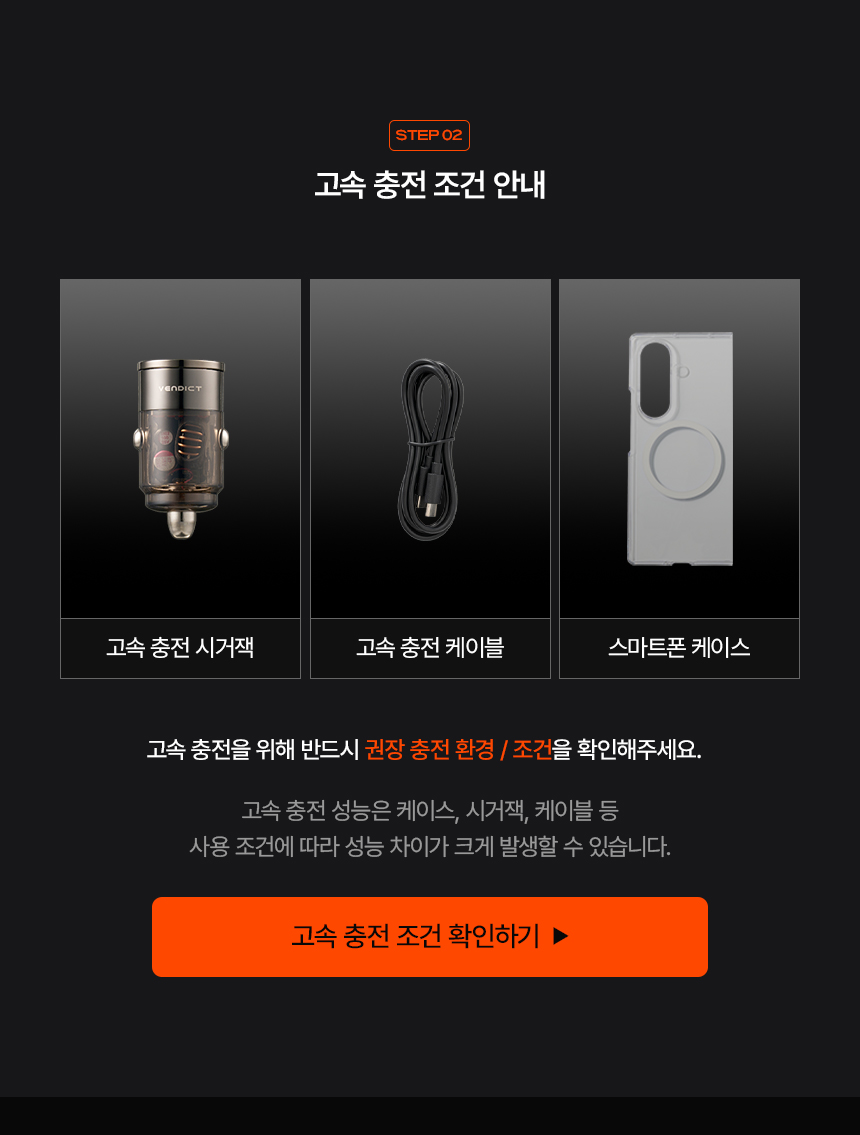Screen dimensions: 860x1135
Task: Click the 고속 충전 조건 확인하기 button
Action: click(x=430, y=937)
